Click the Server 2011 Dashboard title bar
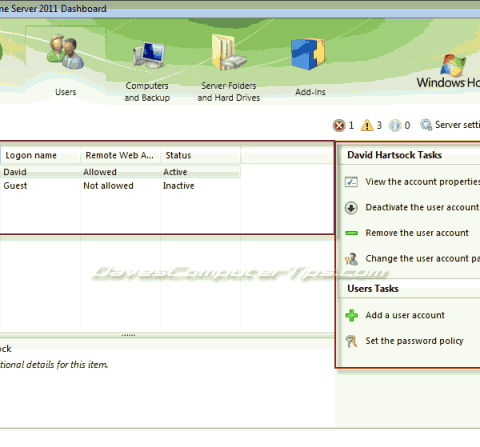Viewport: 480px width, 447px height. point(240,9)
